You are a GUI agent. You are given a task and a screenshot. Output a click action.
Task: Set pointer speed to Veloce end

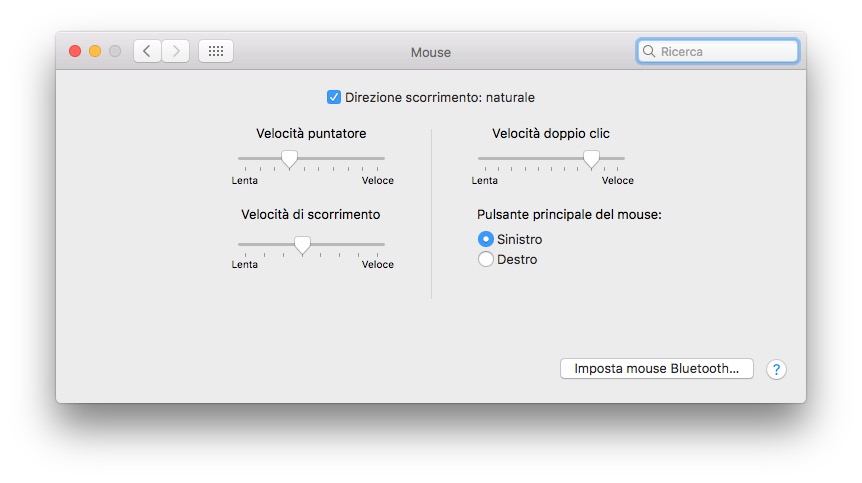383,158
